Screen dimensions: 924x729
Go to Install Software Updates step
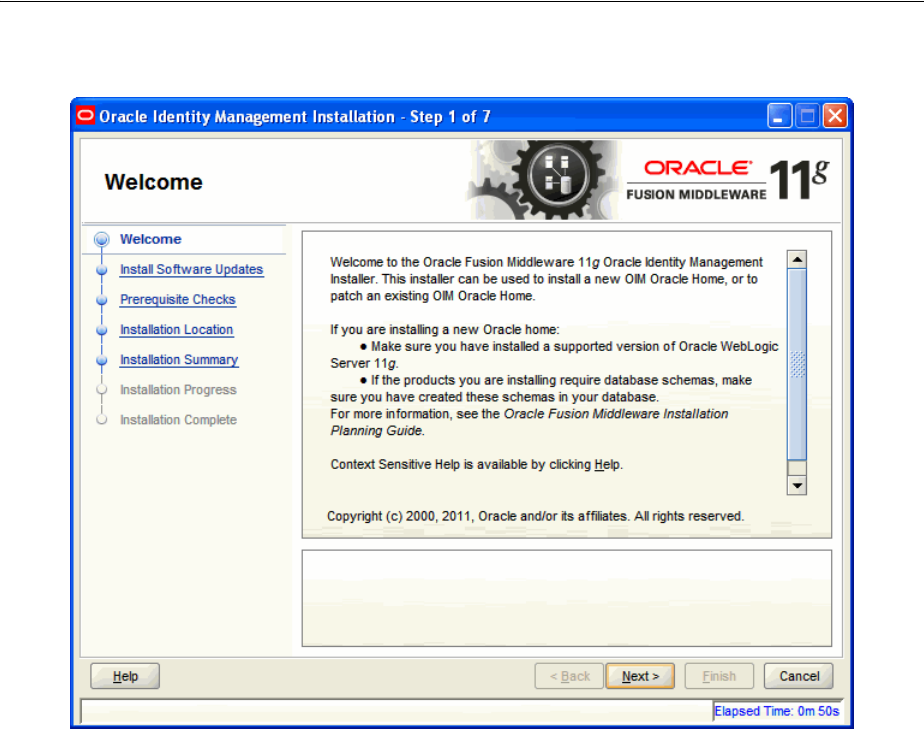[192, 269]
